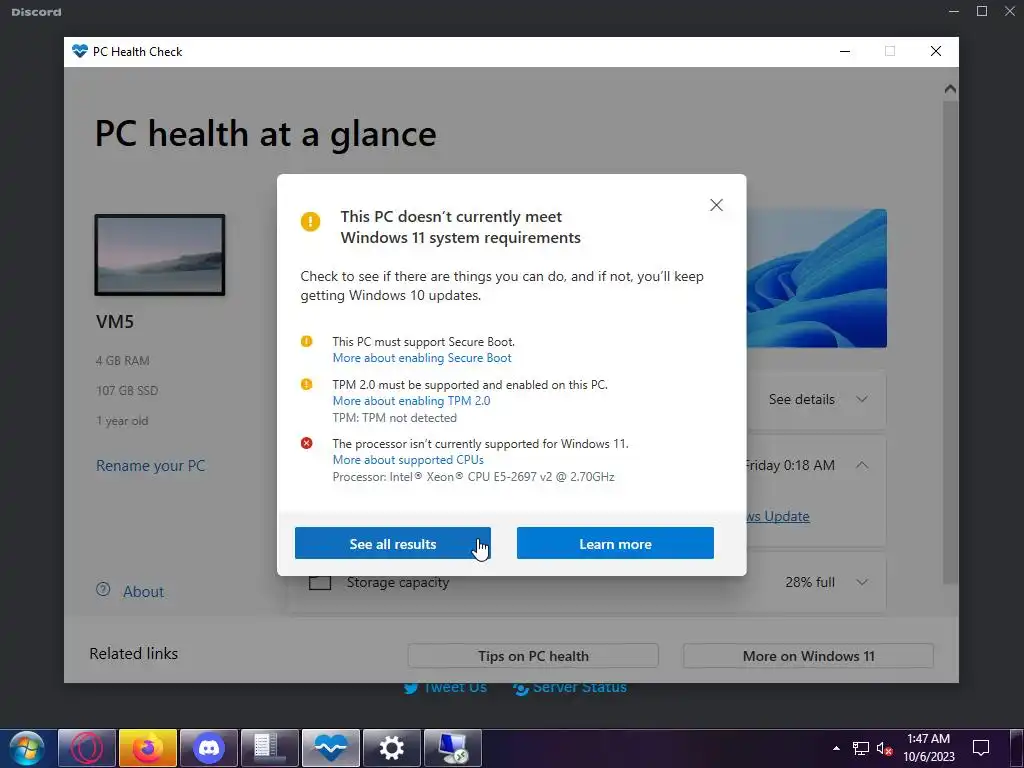Open the remote desktop taskbar icon
This screenshot has height=768, width=1024.
coord(453,748)
